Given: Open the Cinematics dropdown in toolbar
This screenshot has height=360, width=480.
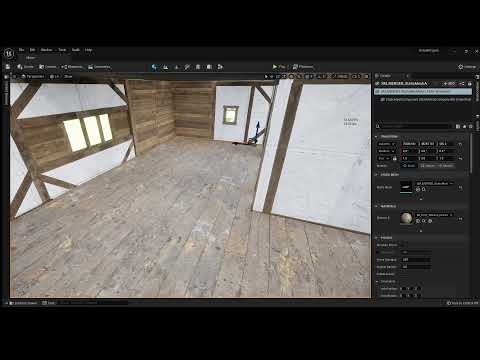Looking at the screenshot, I should [x=99, y=67].
